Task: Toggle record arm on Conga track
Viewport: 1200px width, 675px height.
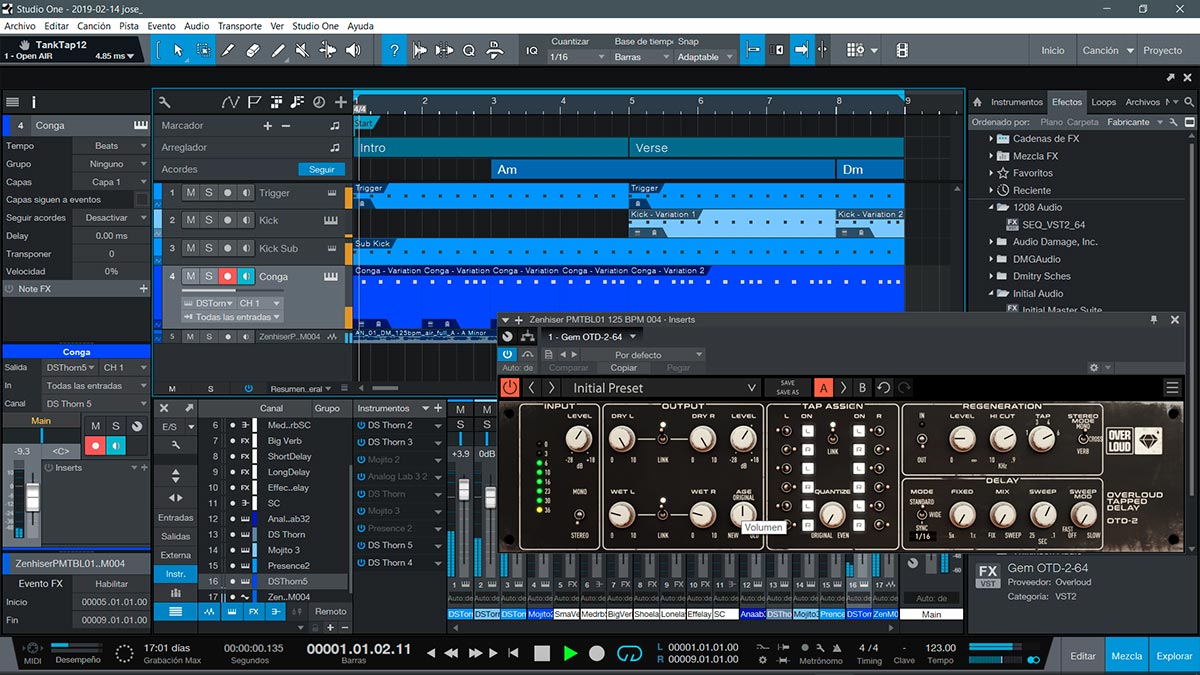Action: pyautogui.click(x=227, y=277)
